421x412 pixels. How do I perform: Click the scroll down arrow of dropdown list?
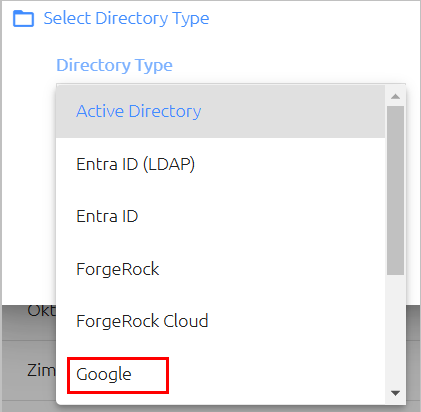pyautogui.click(x=396, y=393)
